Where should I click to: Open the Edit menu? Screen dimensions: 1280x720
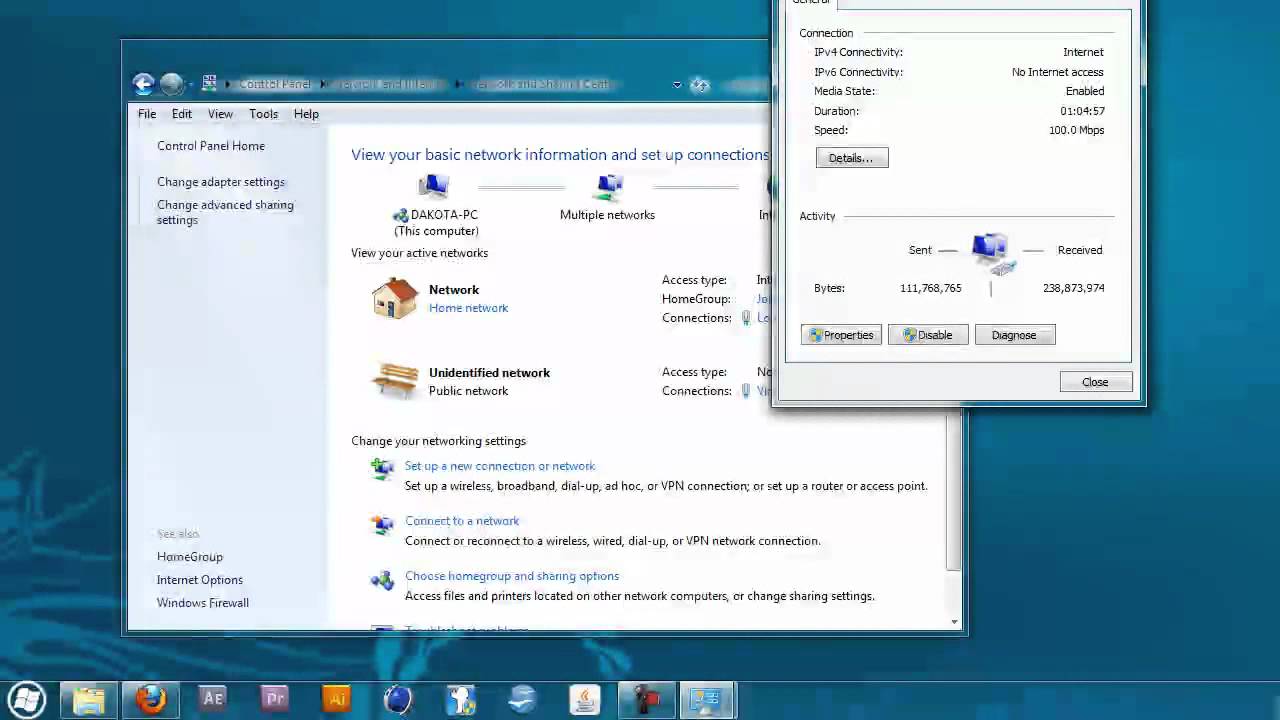pos(181,114)
